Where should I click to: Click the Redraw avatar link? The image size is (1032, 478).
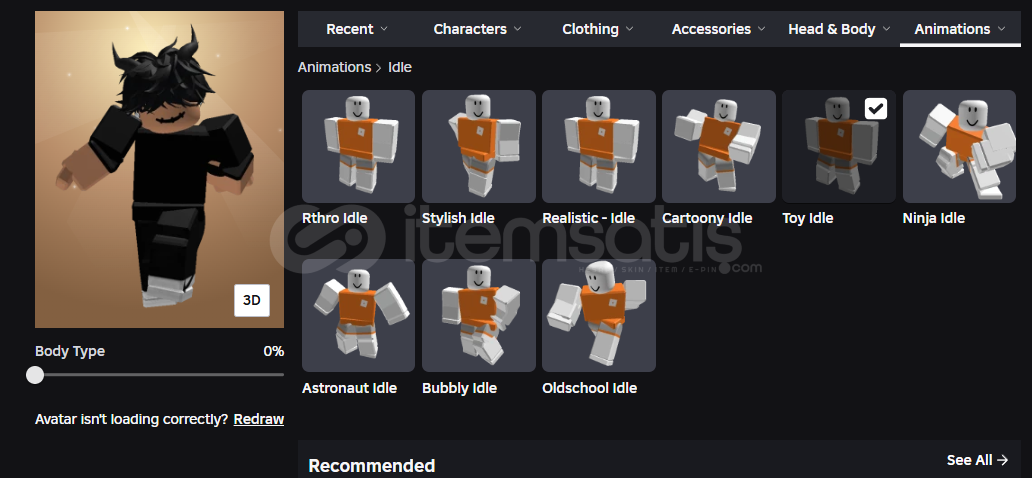coord(259,419)
